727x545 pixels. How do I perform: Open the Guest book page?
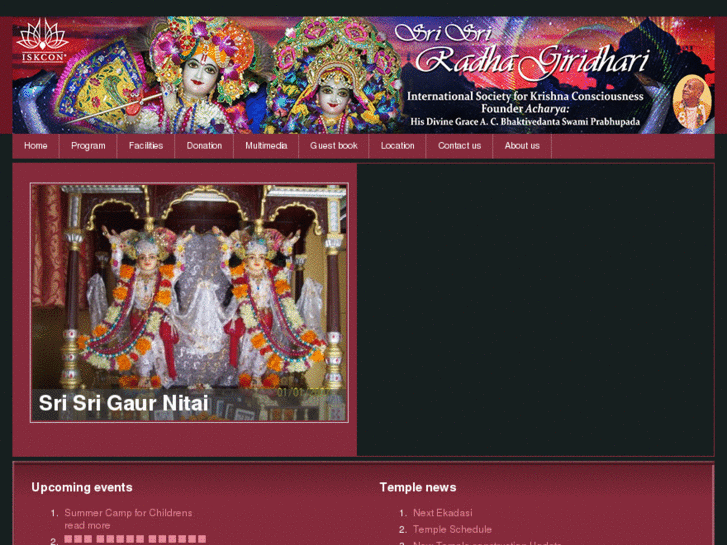click(x=334, y=146)
